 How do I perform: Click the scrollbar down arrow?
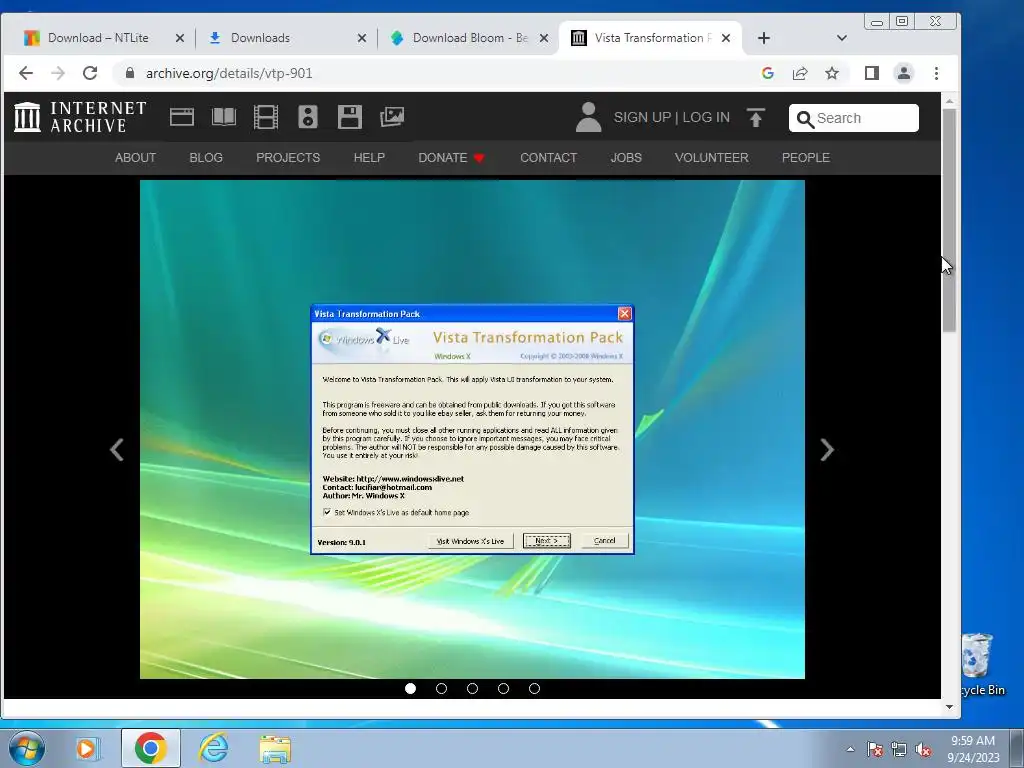coord(949,707)
